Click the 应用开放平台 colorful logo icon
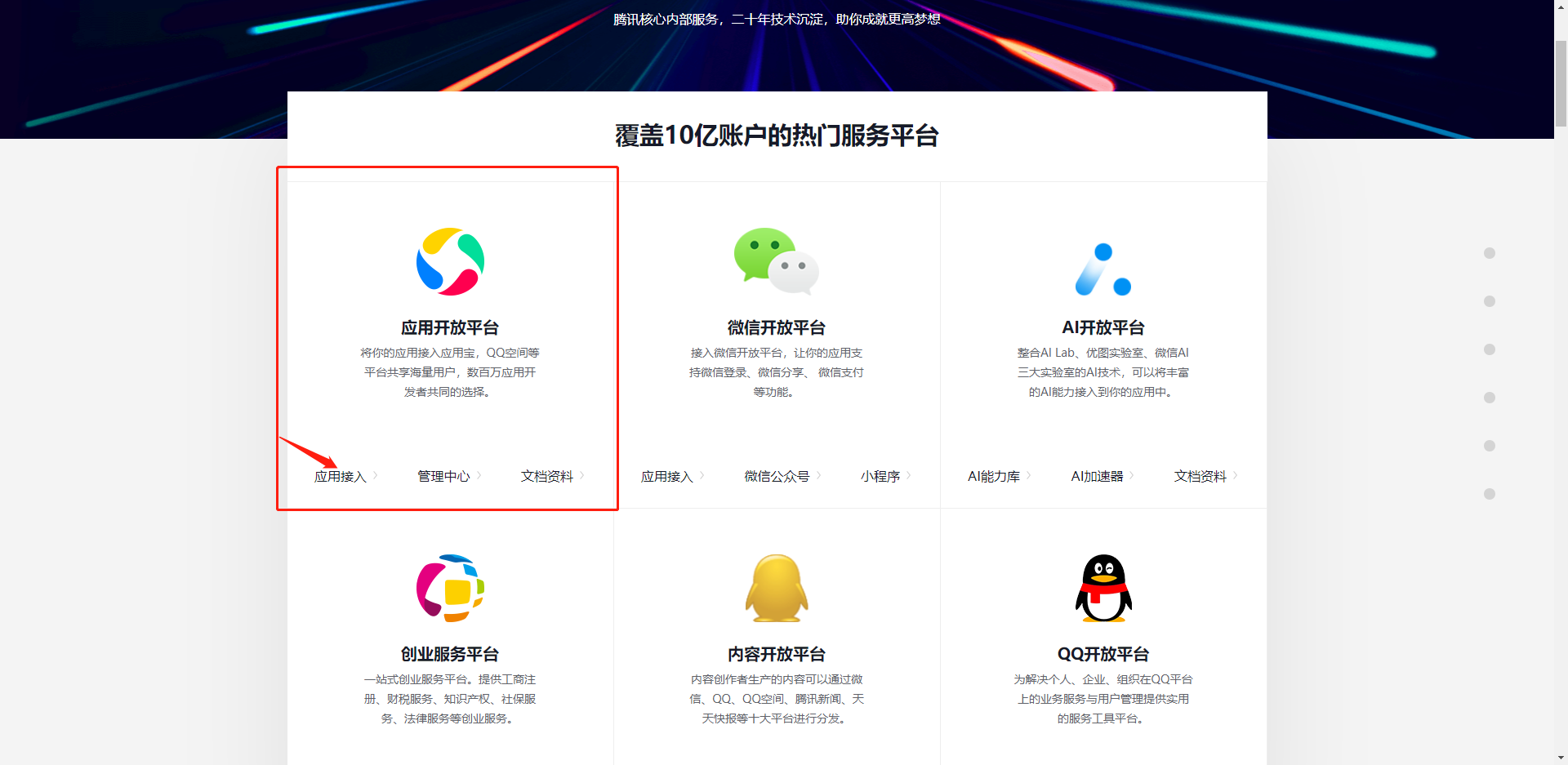The width and height of the screenshot is (1568, 765). 450,261
